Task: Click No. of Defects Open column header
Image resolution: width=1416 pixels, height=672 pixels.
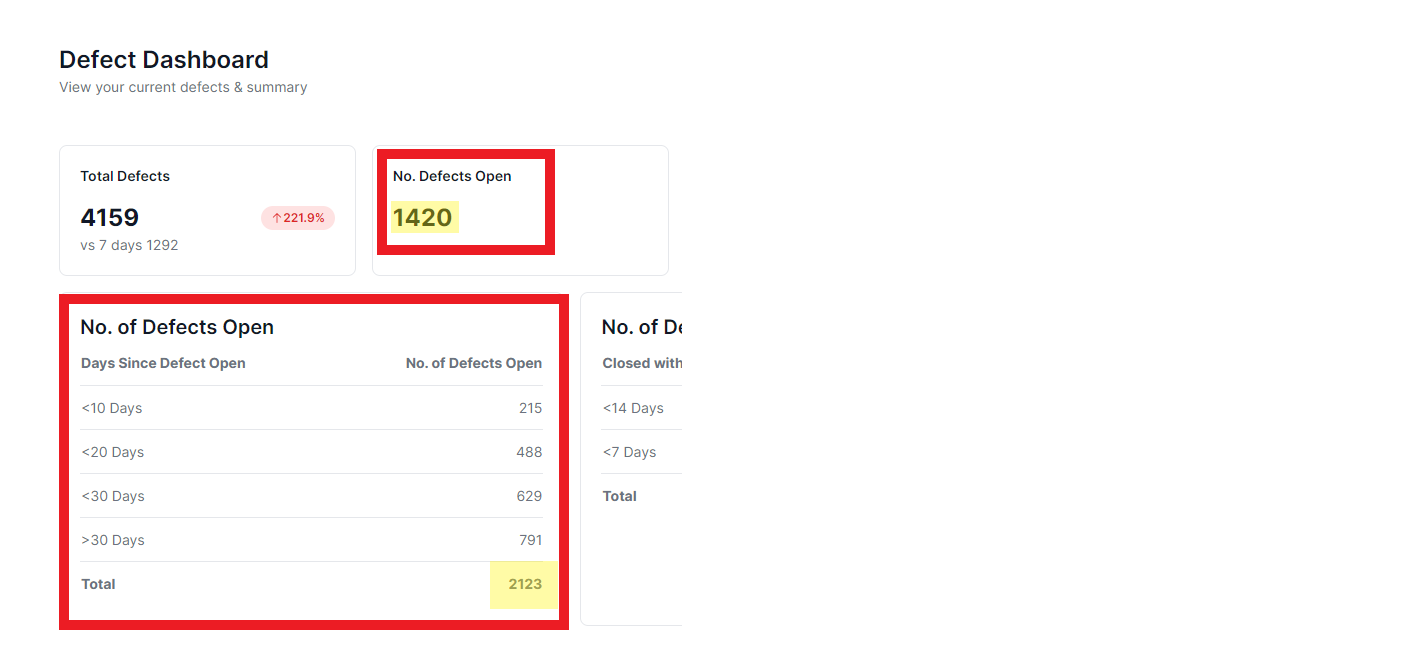Action: click(474, 363)
